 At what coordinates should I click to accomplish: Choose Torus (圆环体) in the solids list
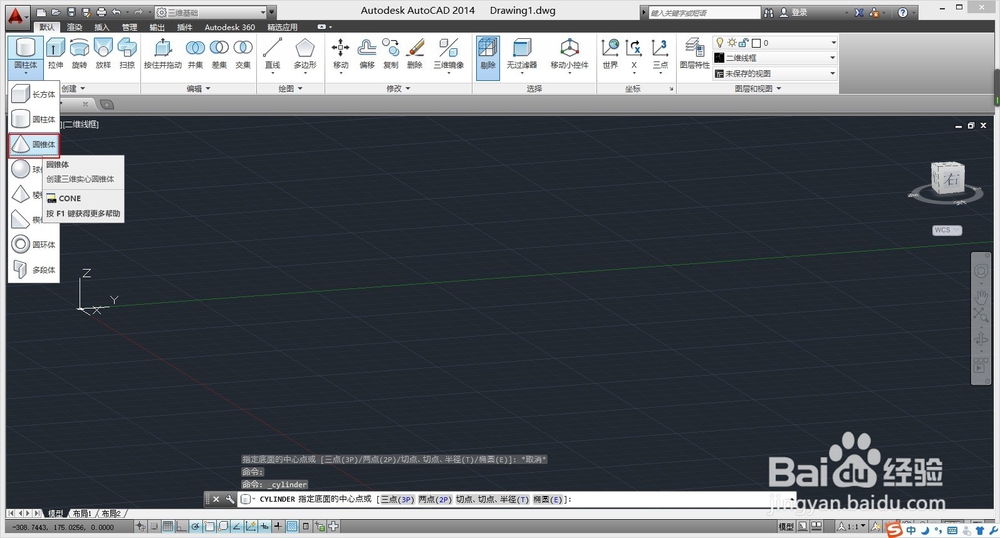pos(34,245)
